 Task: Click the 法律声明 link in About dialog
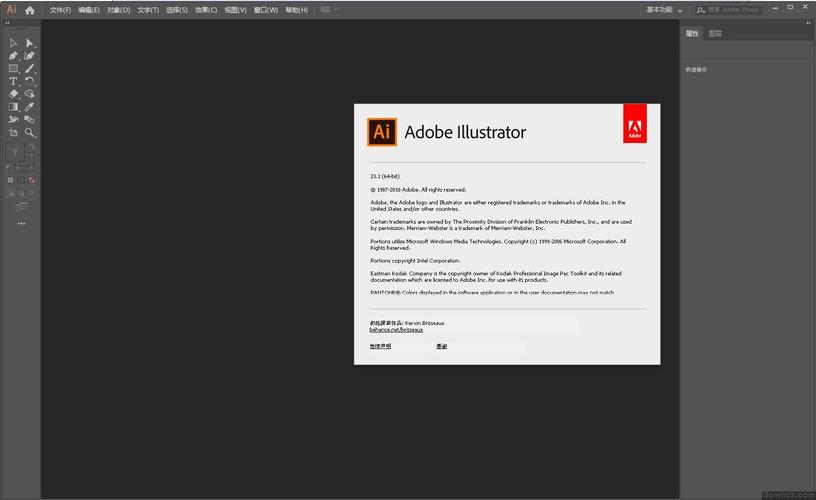380,346
